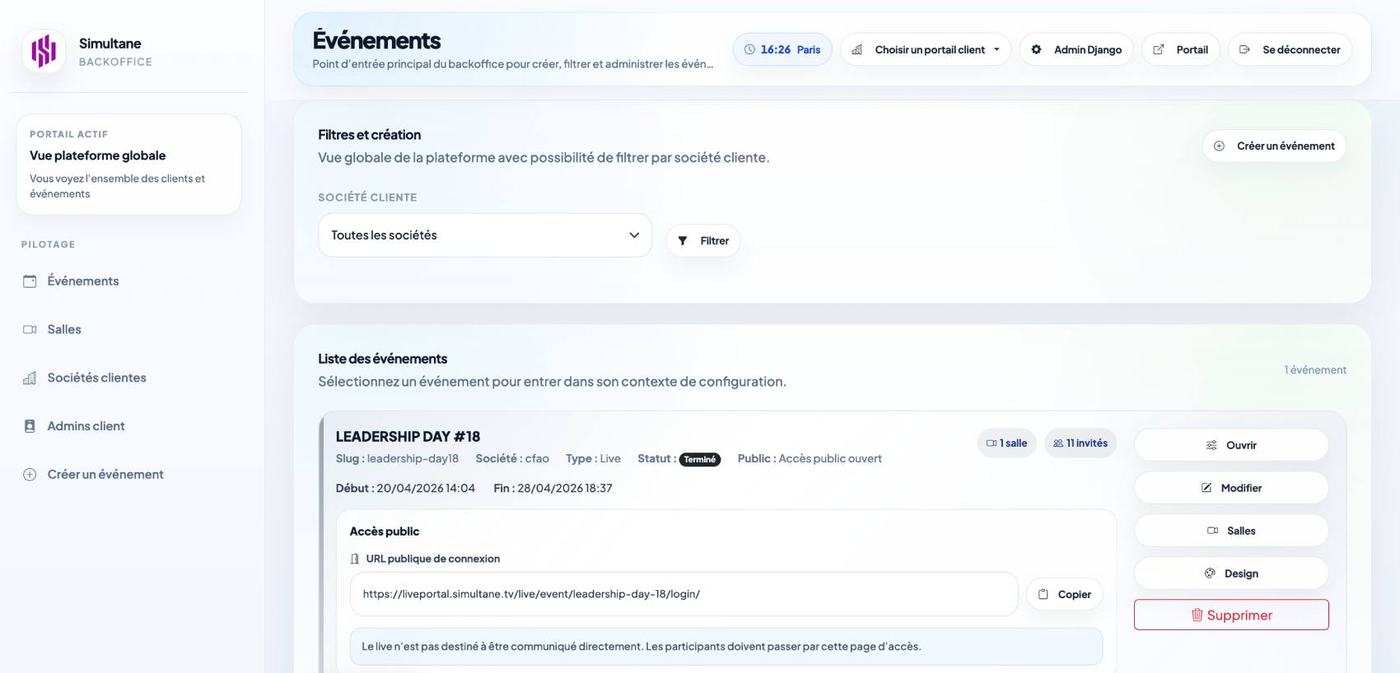This screenshot has width=1400, height=673.
Task: Click the Admins client icon in sidebar
Action: [x=30, y=426]
